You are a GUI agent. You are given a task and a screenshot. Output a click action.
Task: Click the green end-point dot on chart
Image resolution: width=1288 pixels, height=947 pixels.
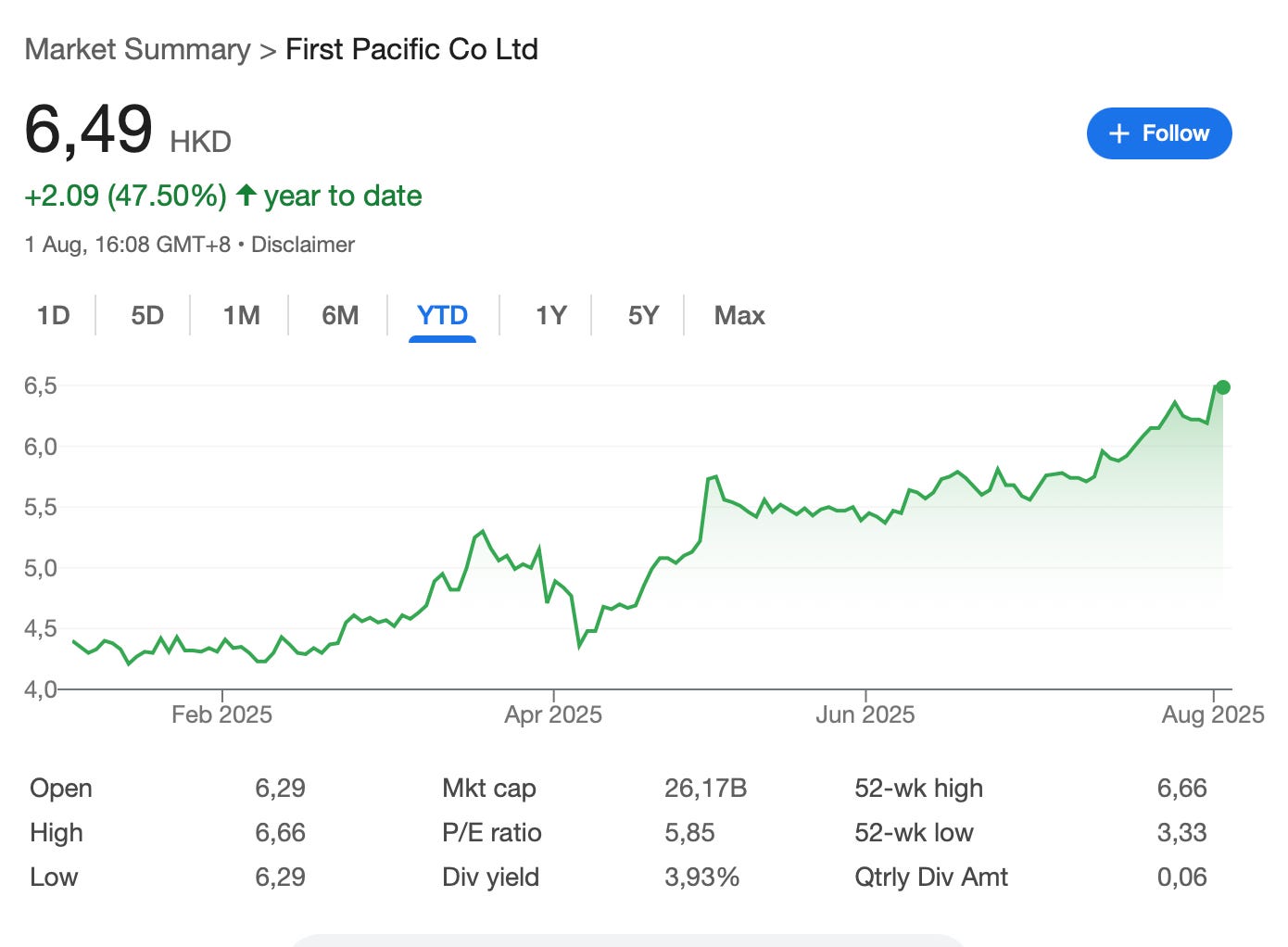(x=1222, y=387)
